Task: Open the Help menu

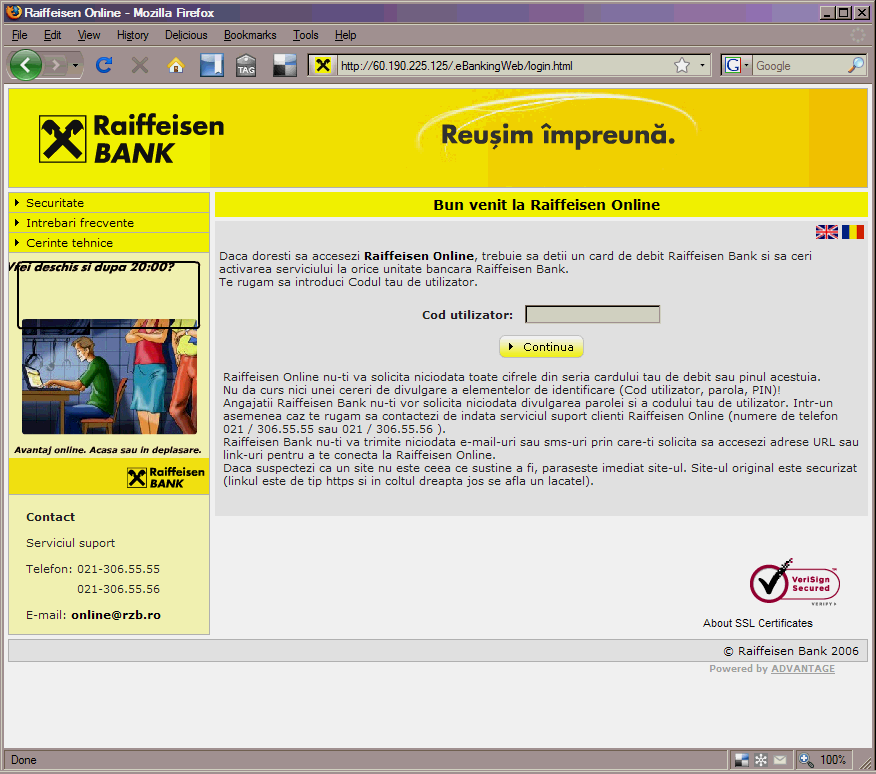Action: (x=345, y=35)
